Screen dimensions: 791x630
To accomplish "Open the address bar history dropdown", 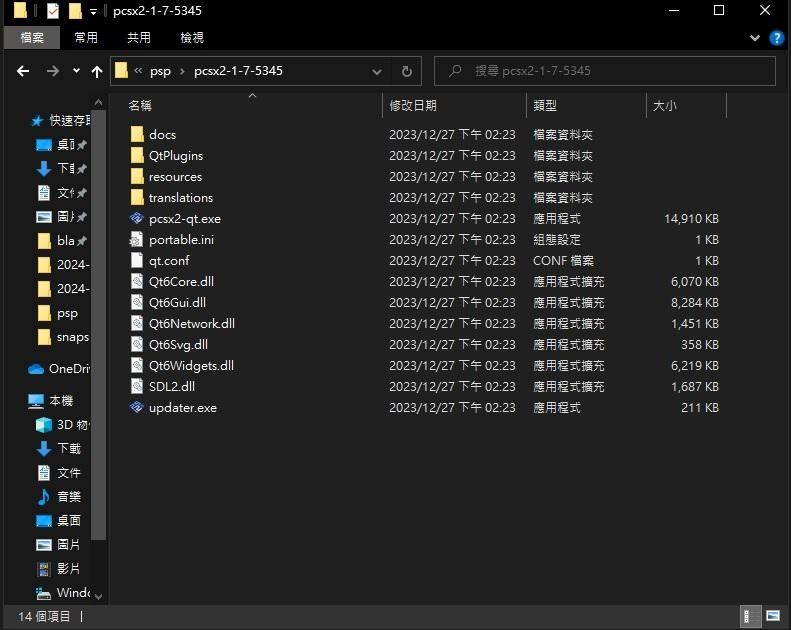I will tap(377, 71).
